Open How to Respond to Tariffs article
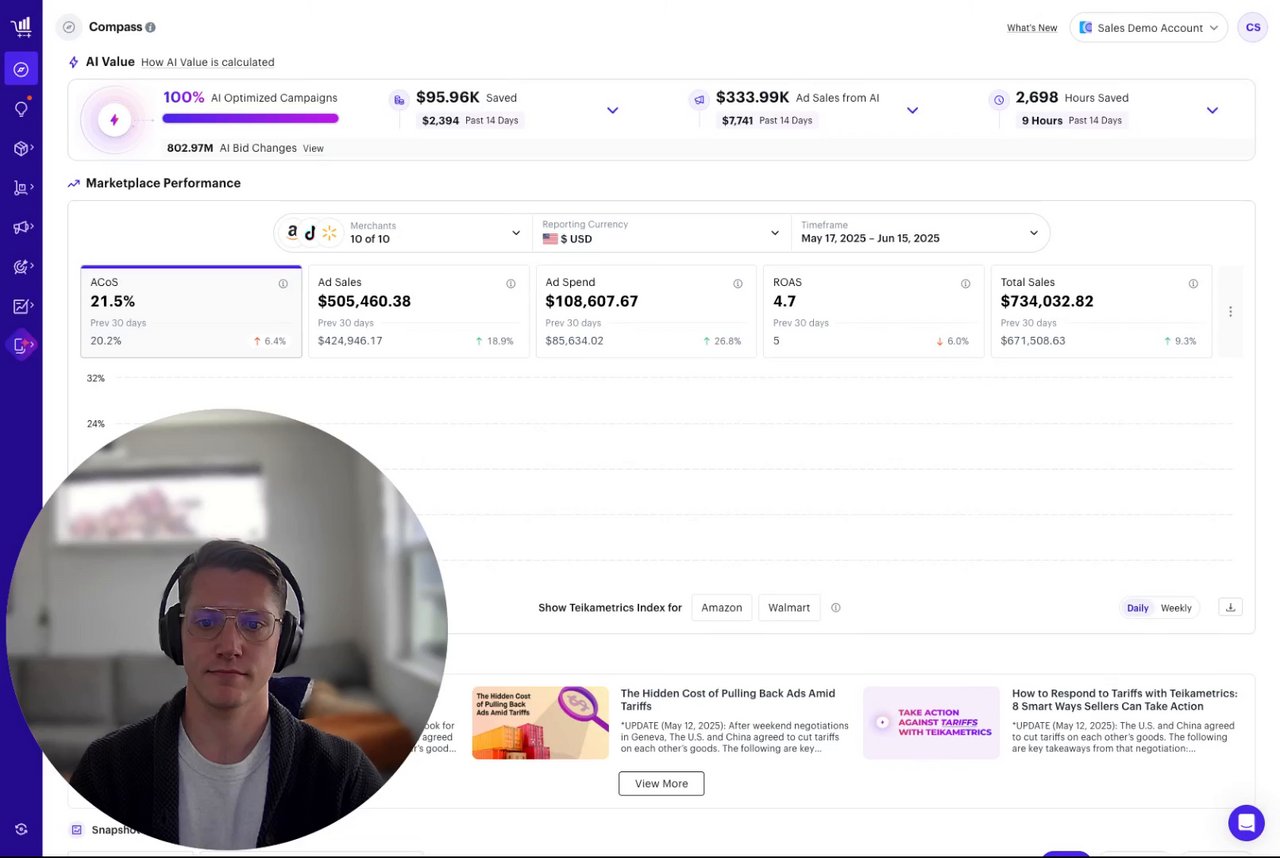1280x858 pixels. (1124, 699)
